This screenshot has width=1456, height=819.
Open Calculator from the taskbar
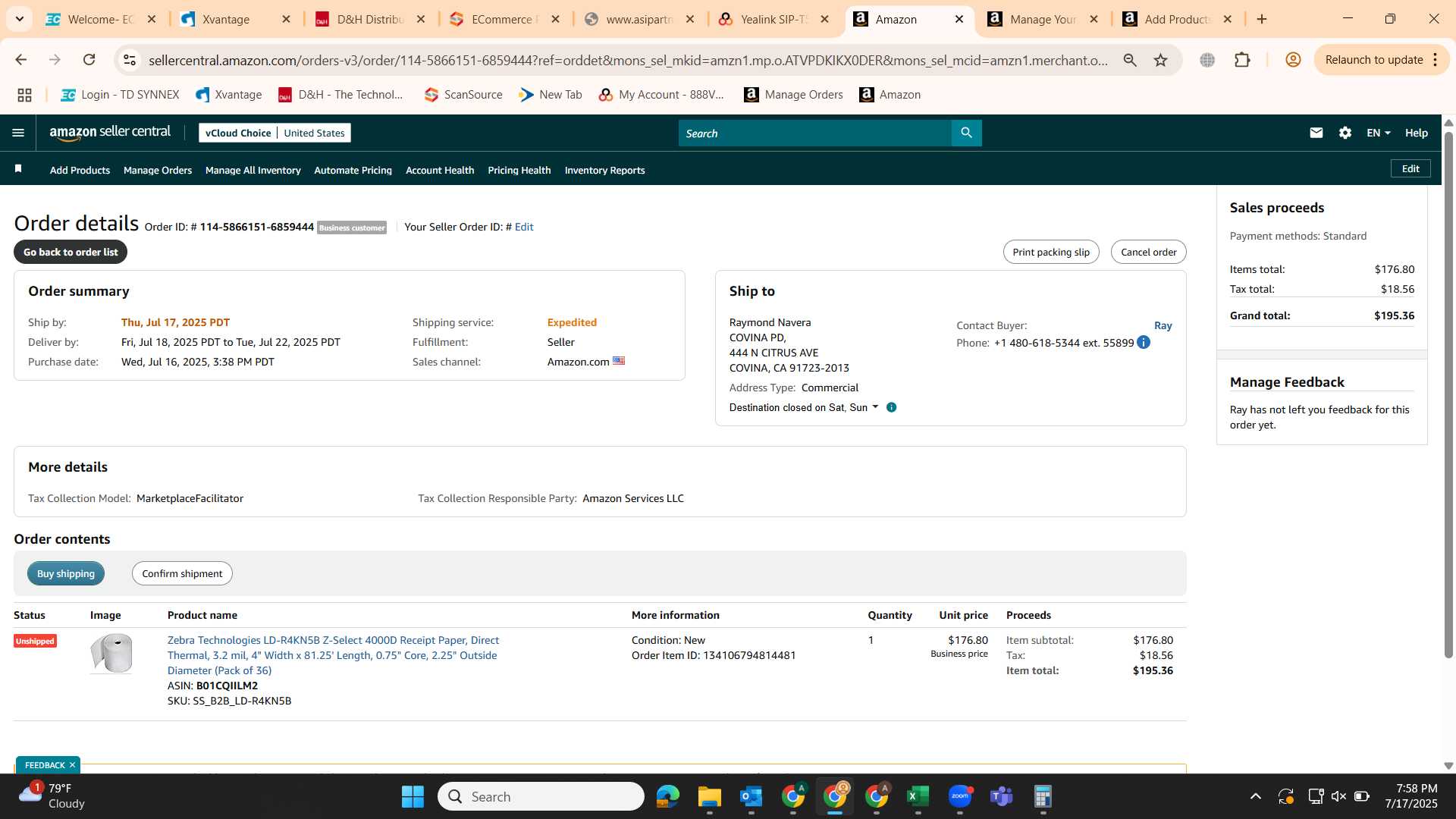pos(1043,796)
